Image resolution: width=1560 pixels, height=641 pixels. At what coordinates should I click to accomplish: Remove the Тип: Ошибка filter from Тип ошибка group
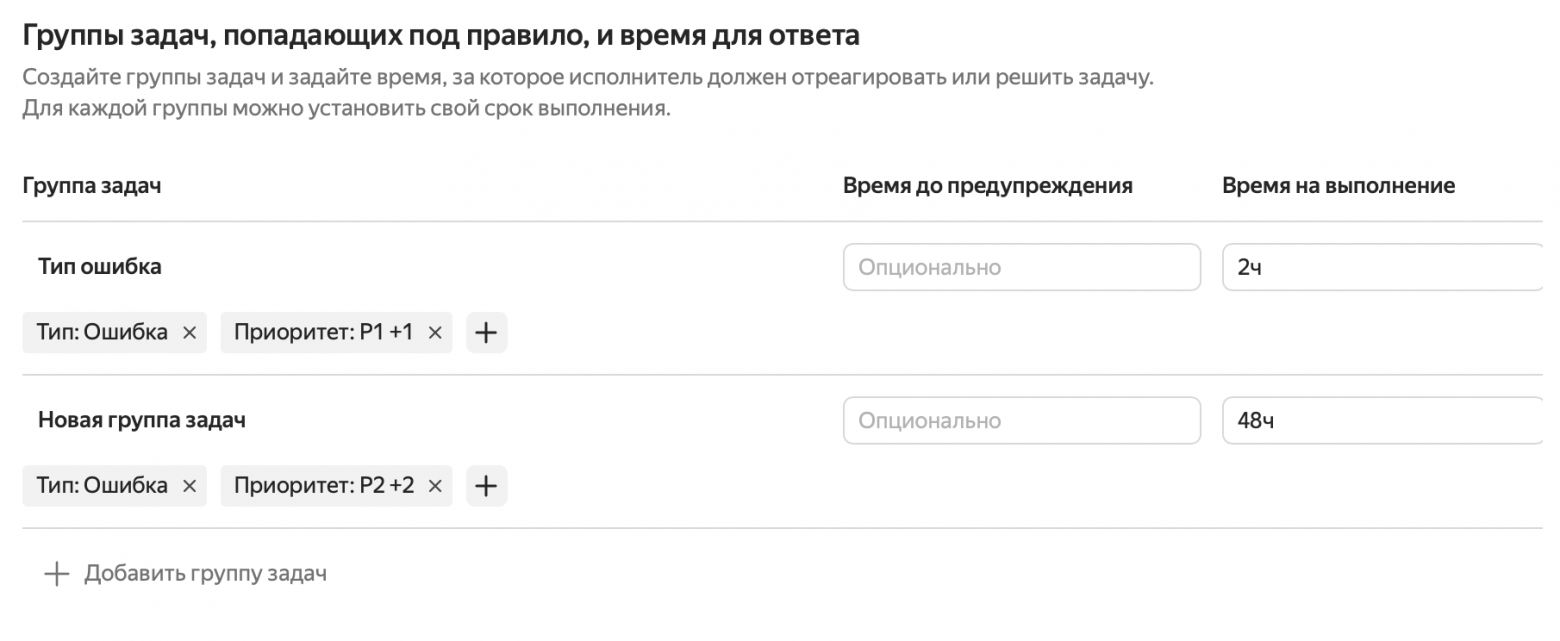pyautogui.click(x=188, y=332)
